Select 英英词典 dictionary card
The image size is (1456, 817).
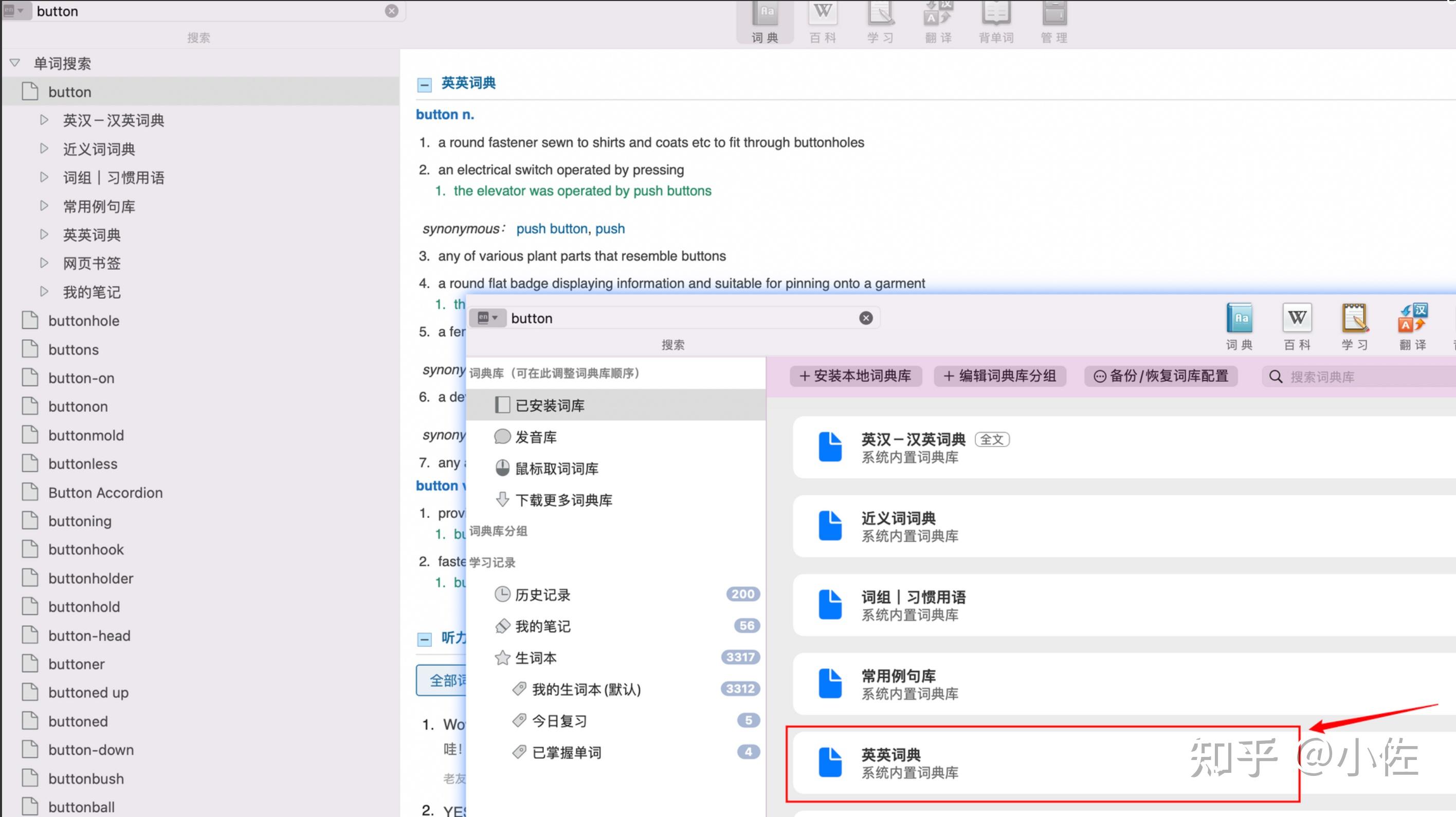tap(1124, 763)
